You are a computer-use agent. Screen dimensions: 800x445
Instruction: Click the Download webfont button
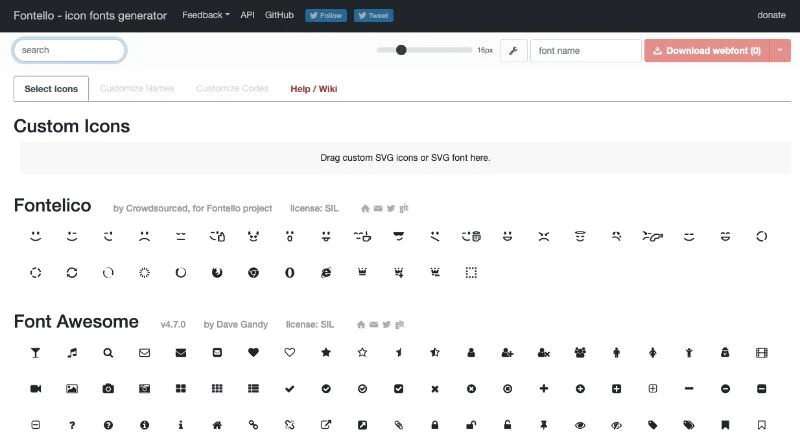coord(707,51)
